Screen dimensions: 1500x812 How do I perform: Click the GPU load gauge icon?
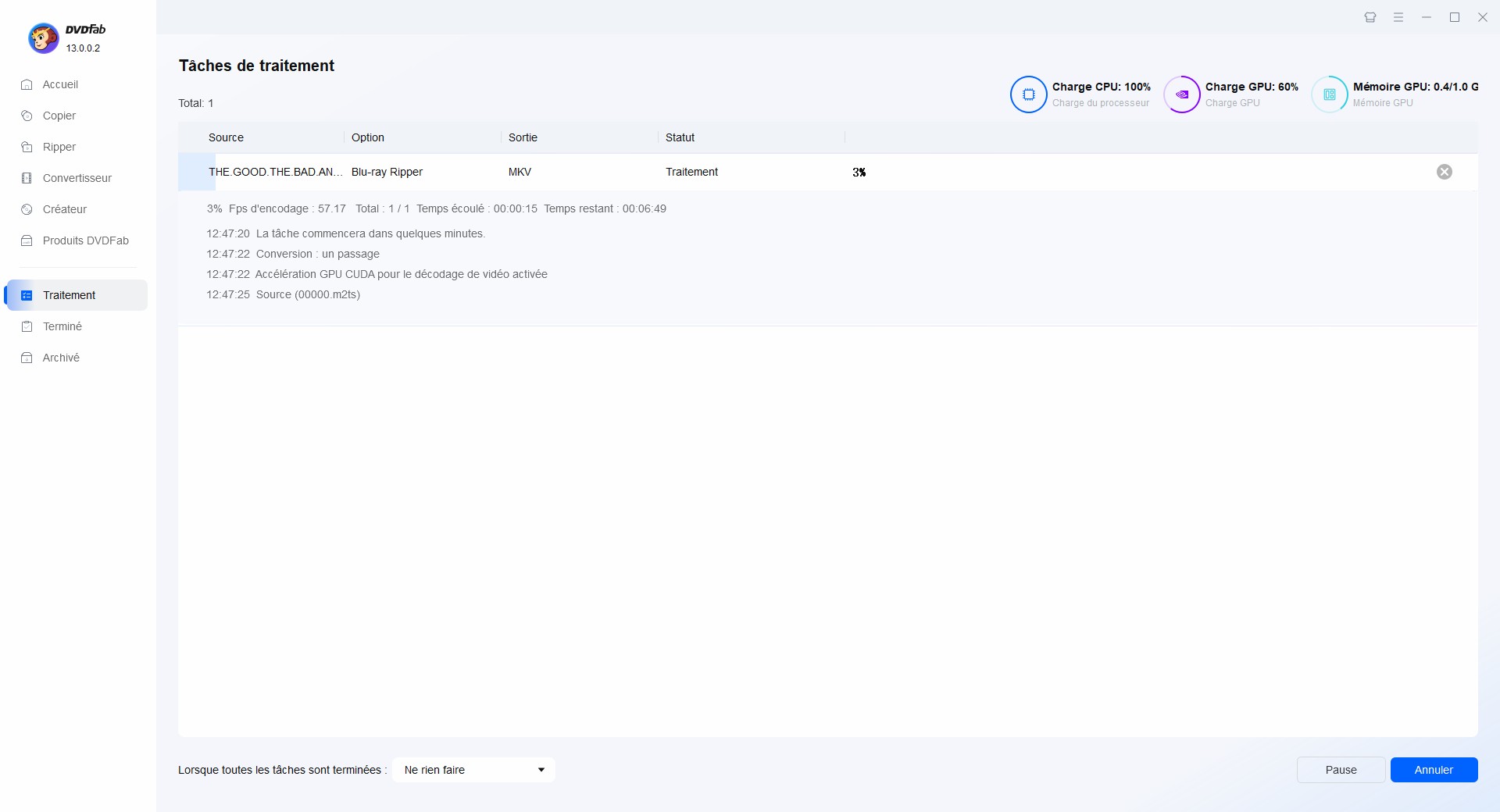tap(1182, 94)
